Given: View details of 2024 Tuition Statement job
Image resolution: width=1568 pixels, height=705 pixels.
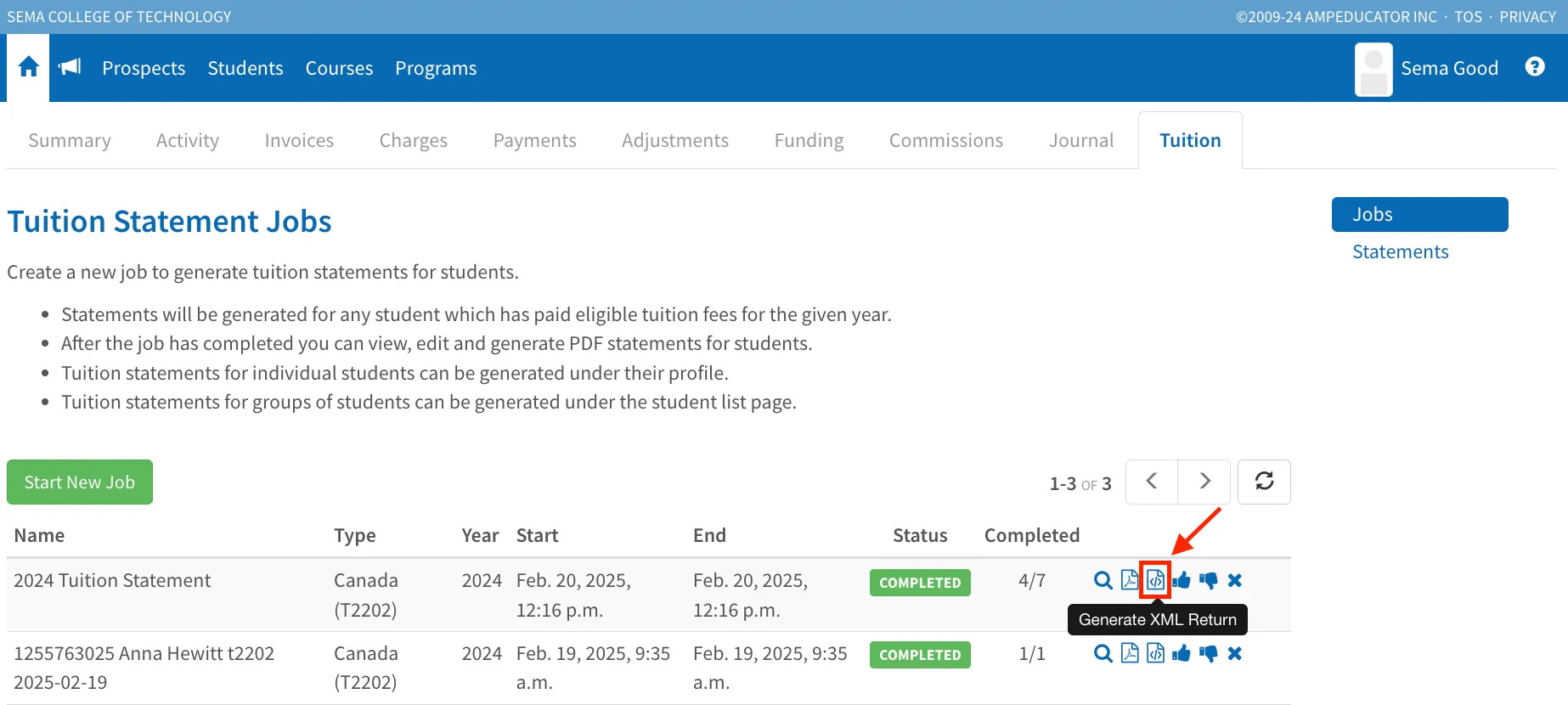Looking at the screenshot, I should tap(1103, 580).
